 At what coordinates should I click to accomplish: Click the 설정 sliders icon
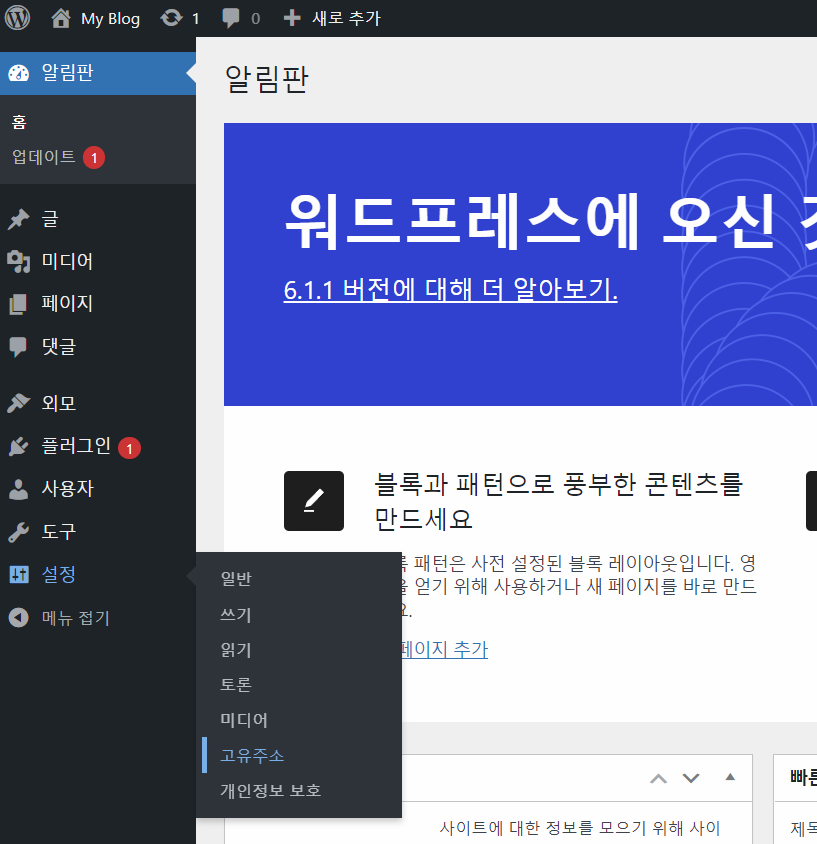pyautogui.click(x=19, y=575)
